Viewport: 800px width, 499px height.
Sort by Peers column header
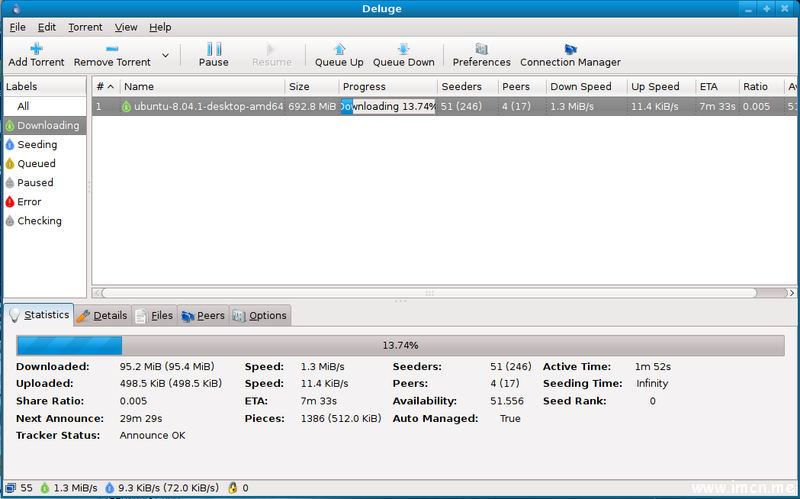click(x=522, y=86)
